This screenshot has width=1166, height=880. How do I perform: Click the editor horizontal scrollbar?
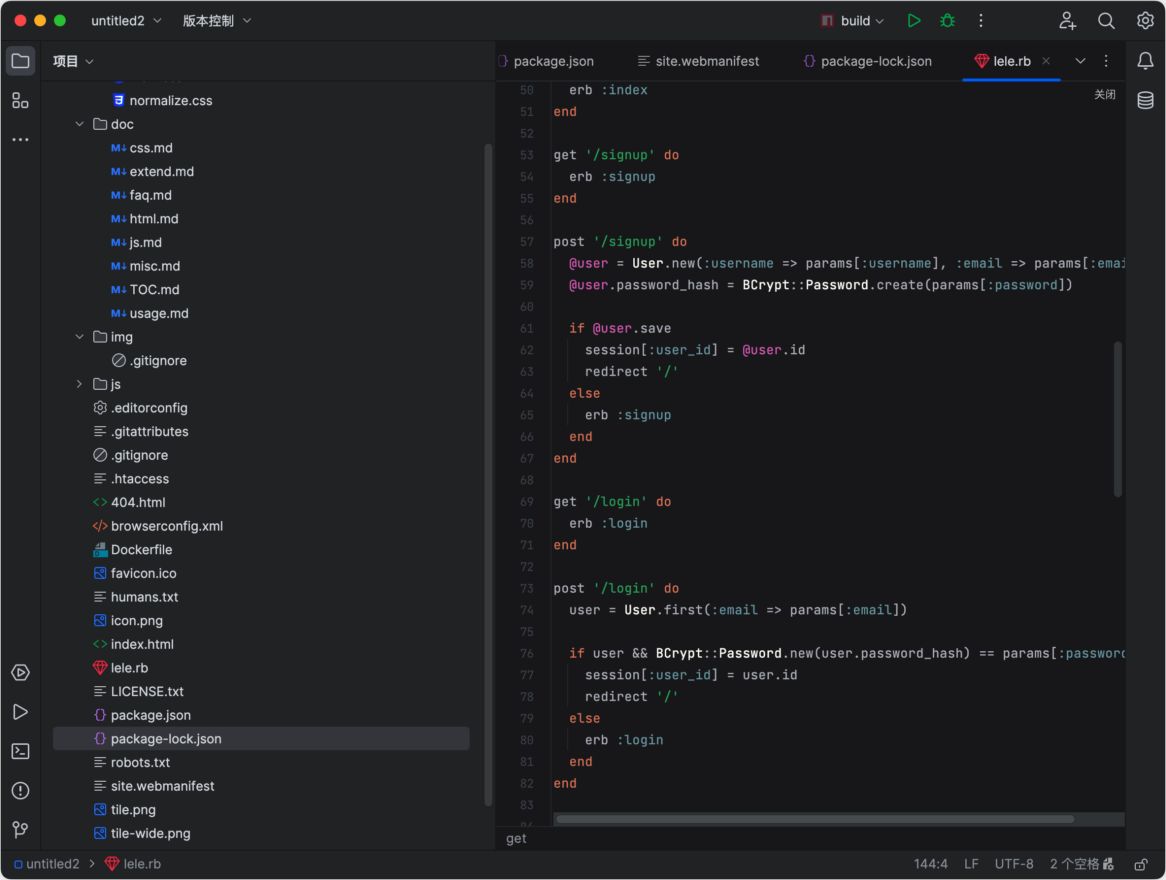pos(815,819)
